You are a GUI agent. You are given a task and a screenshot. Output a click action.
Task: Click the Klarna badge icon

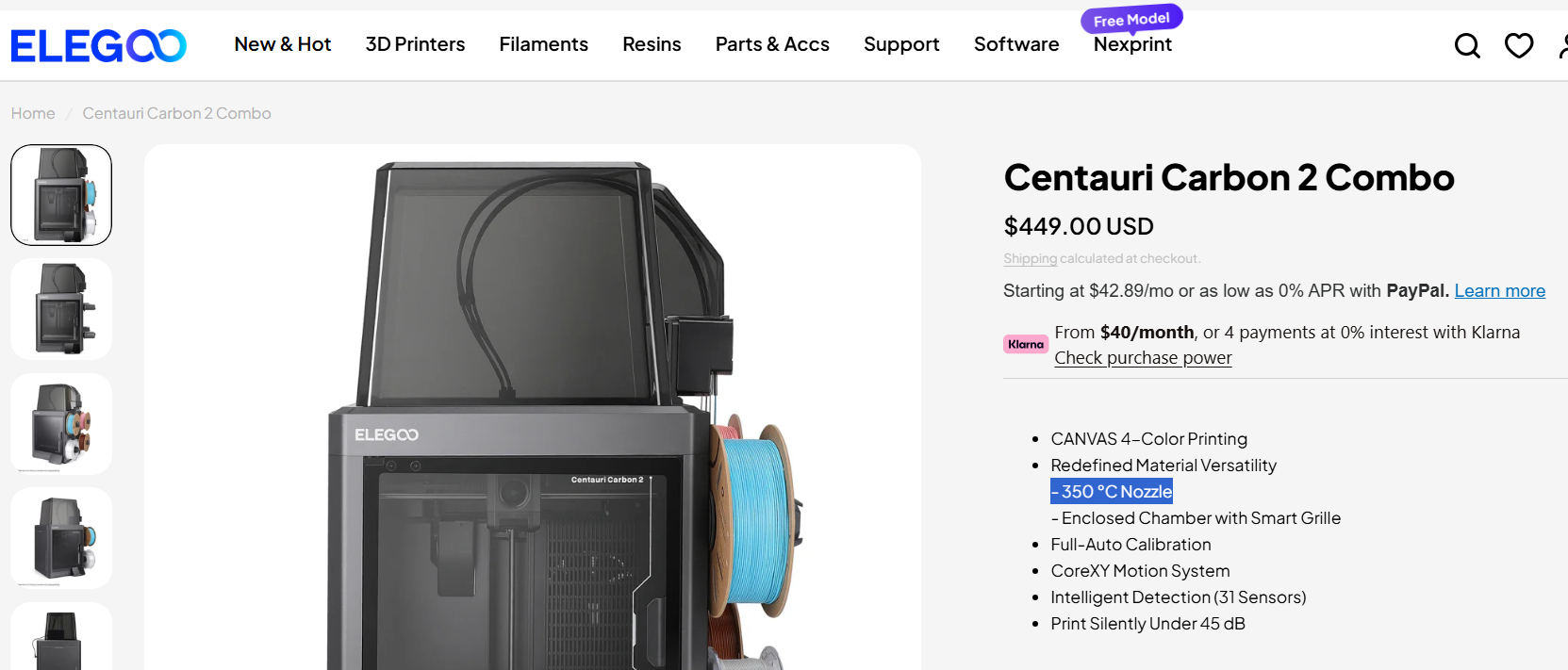coord(1026,344)
